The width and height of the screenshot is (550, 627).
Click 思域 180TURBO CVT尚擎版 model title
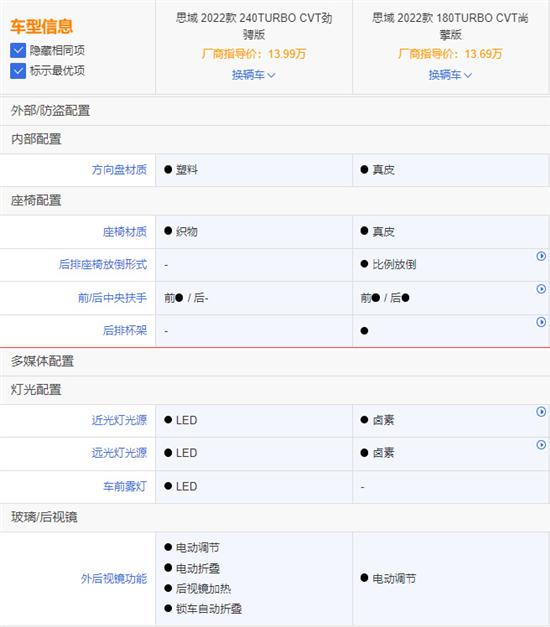point(450,26)
